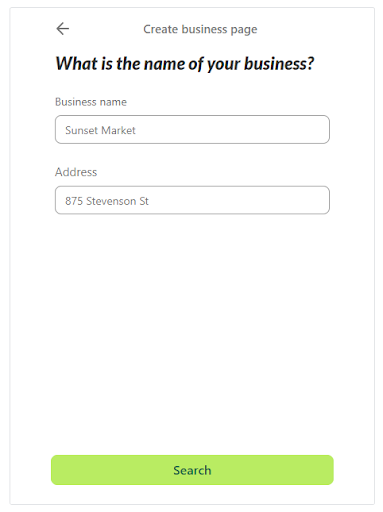Image resolution: width=383 pixels, height=512 pixels.
Task: Click the green Search button
Action: click(192, 470)
